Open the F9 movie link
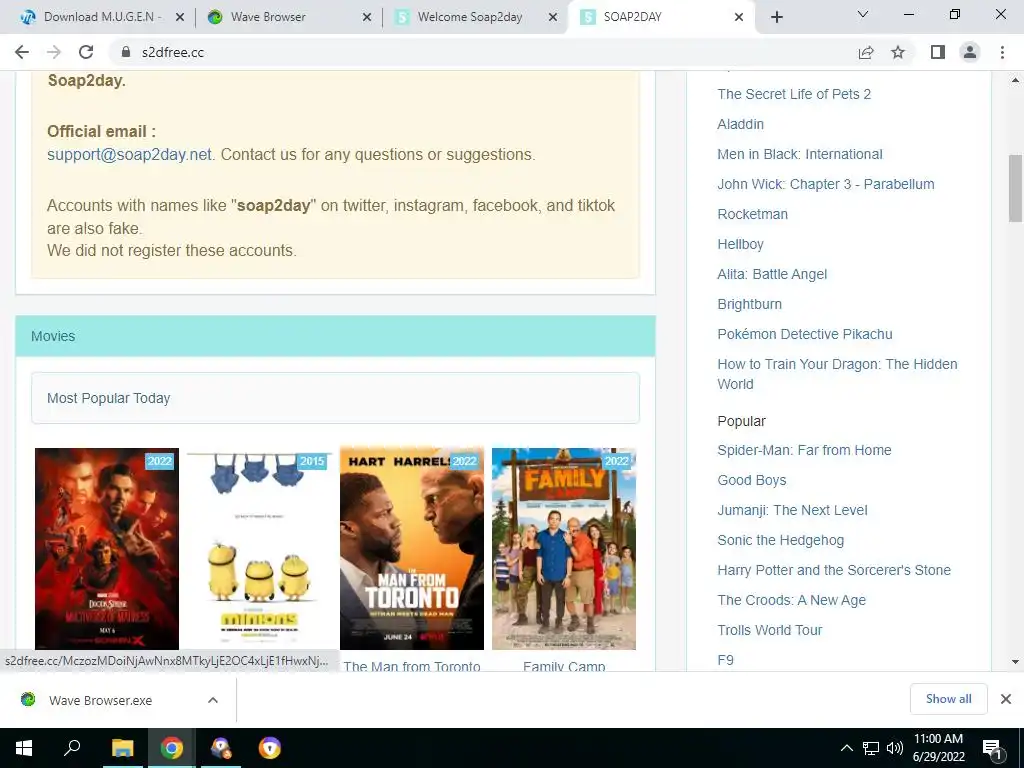The height and width of the screenshot is (768, 1024). click(x=726, y=660)
